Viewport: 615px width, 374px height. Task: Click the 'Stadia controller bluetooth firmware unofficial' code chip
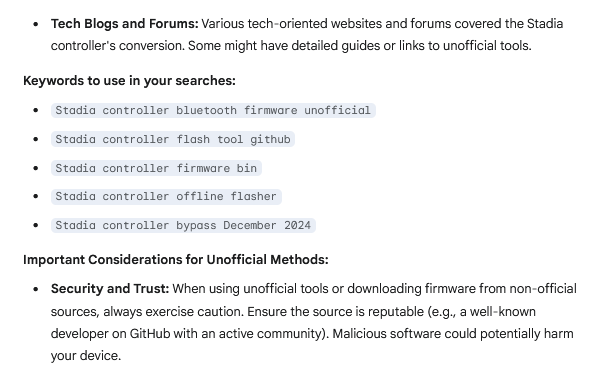213,110
